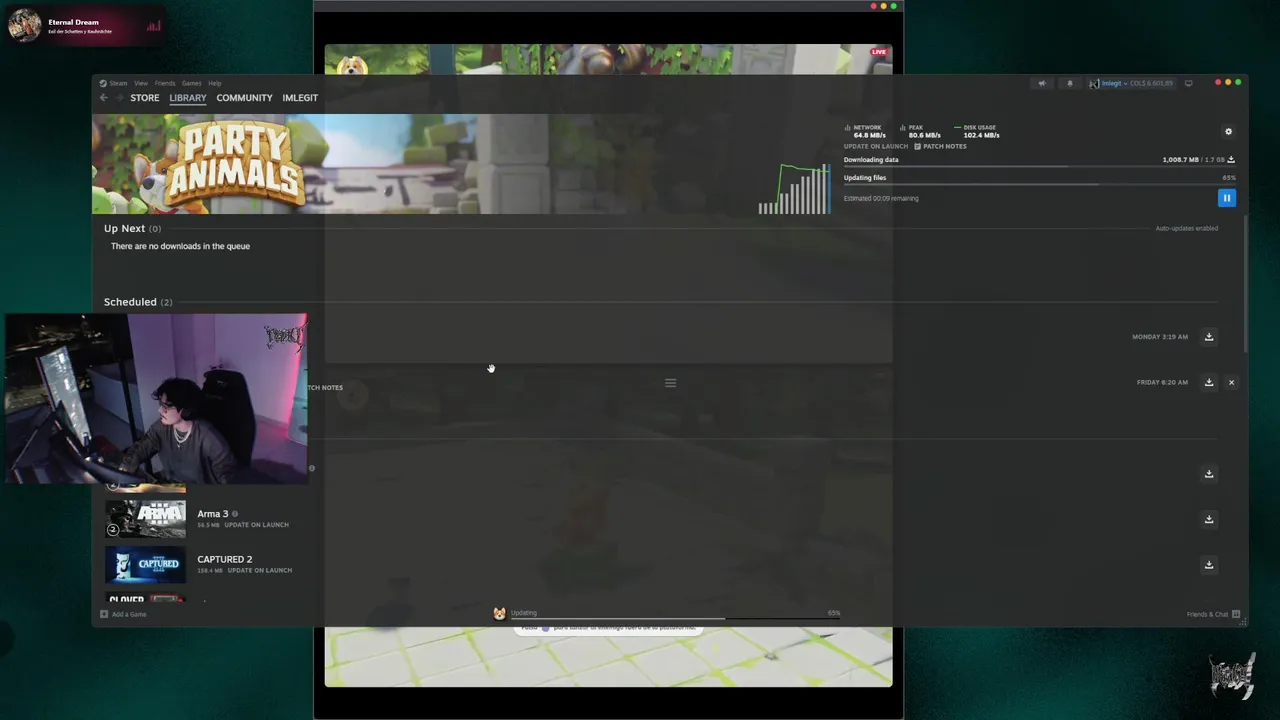The image size is (1280, 720).
Task: Click the Estimated 00:09 remaining text
Action: point(881,198)
